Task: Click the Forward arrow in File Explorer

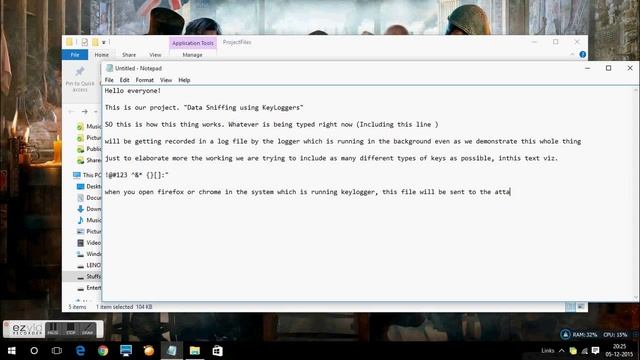Action: pyautogui.click(x=84, y=111)
